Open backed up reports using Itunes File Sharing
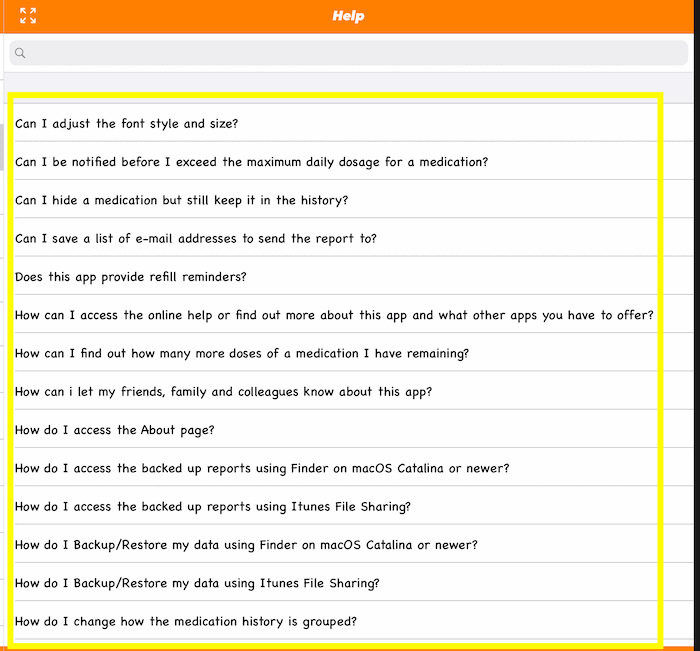Image resolution: width=700 pixels, height=651 pixels. (213, 506)
